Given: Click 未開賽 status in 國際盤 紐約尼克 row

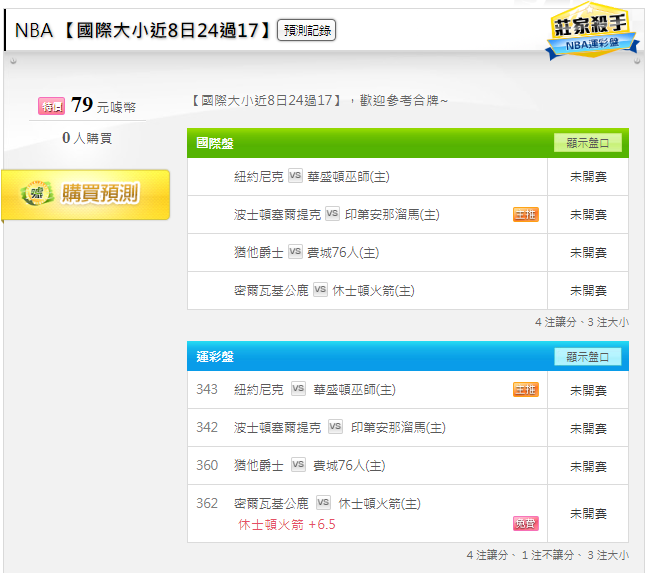Looking at the screenshot, I should coord(588,177).
